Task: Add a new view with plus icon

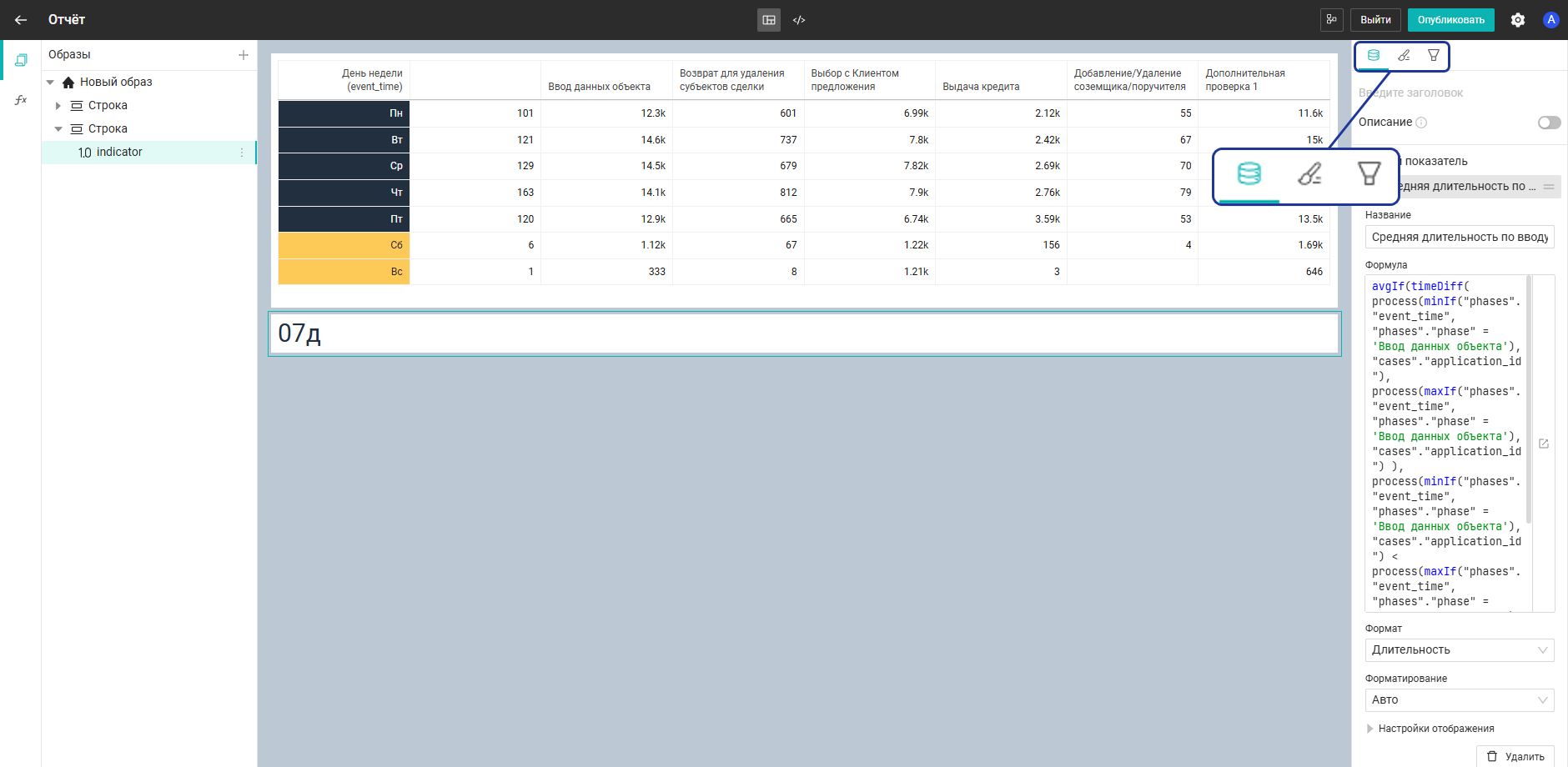Action: pos(244,55)
